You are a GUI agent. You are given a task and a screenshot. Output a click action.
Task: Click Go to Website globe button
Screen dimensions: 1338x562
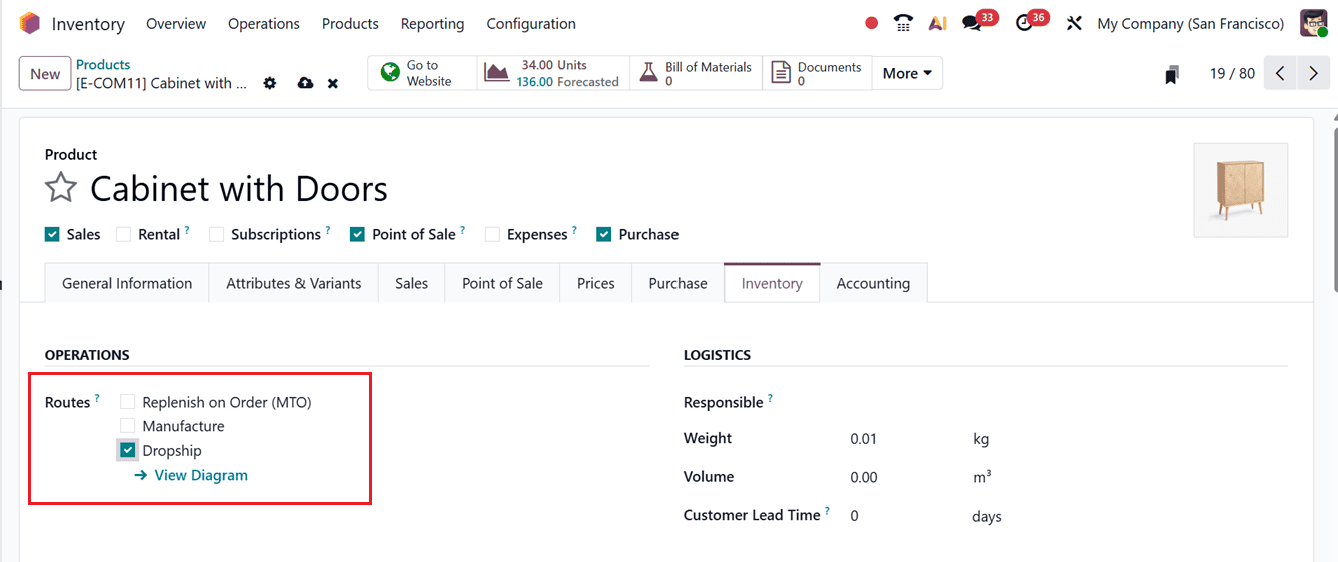tap(422, 73)
